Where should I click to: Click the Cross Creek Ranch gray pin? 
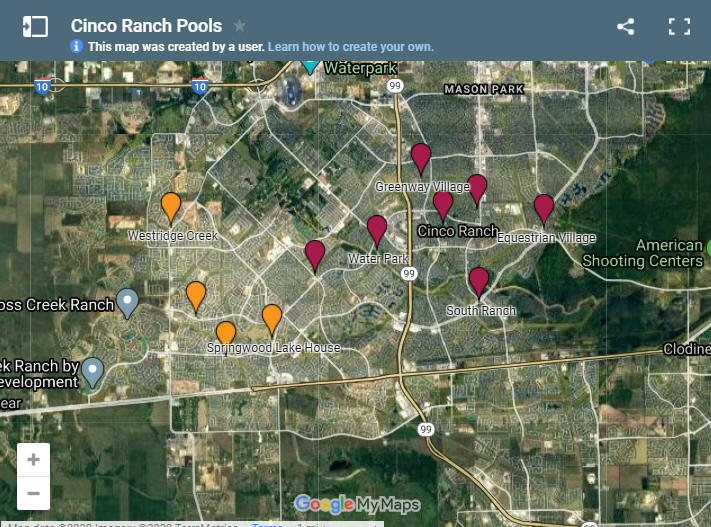pyautogui.click(x=127, y=300)
